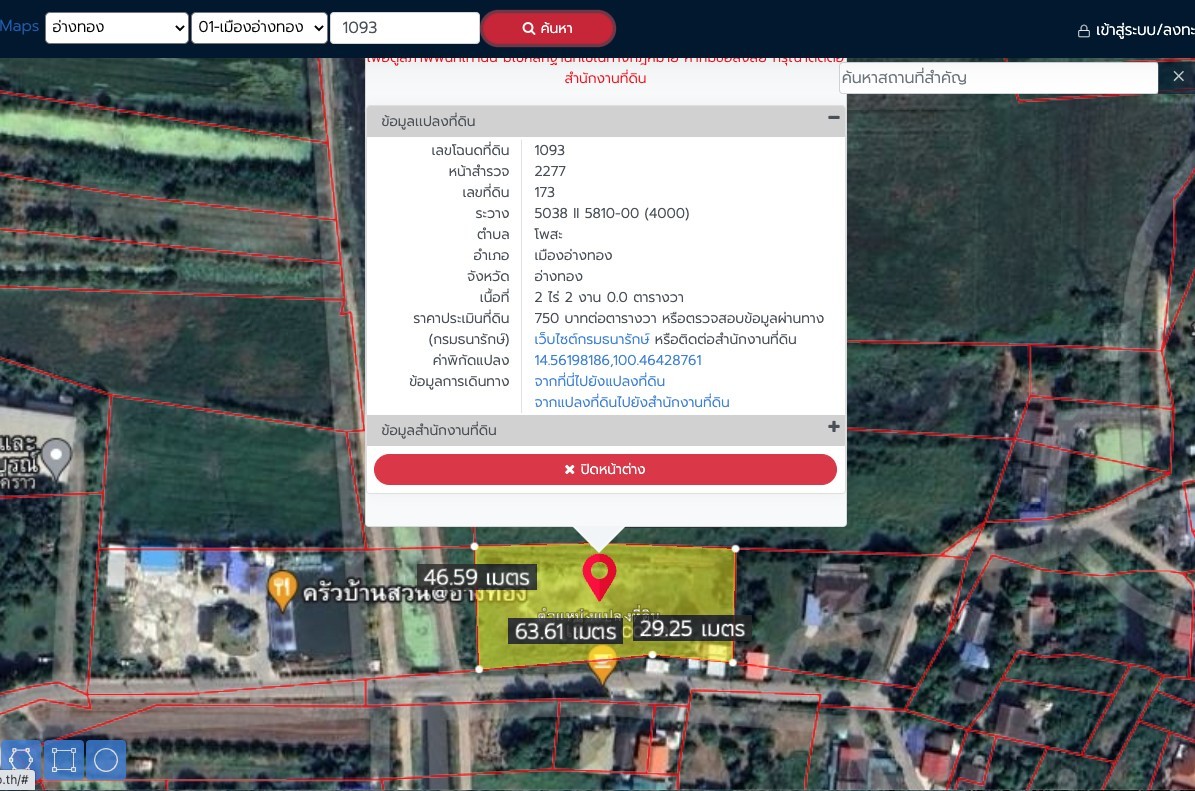Viewport: 1195px width, 791px height.
Task: Click the ค้นหา search button
Action: [x=548, y=28]
